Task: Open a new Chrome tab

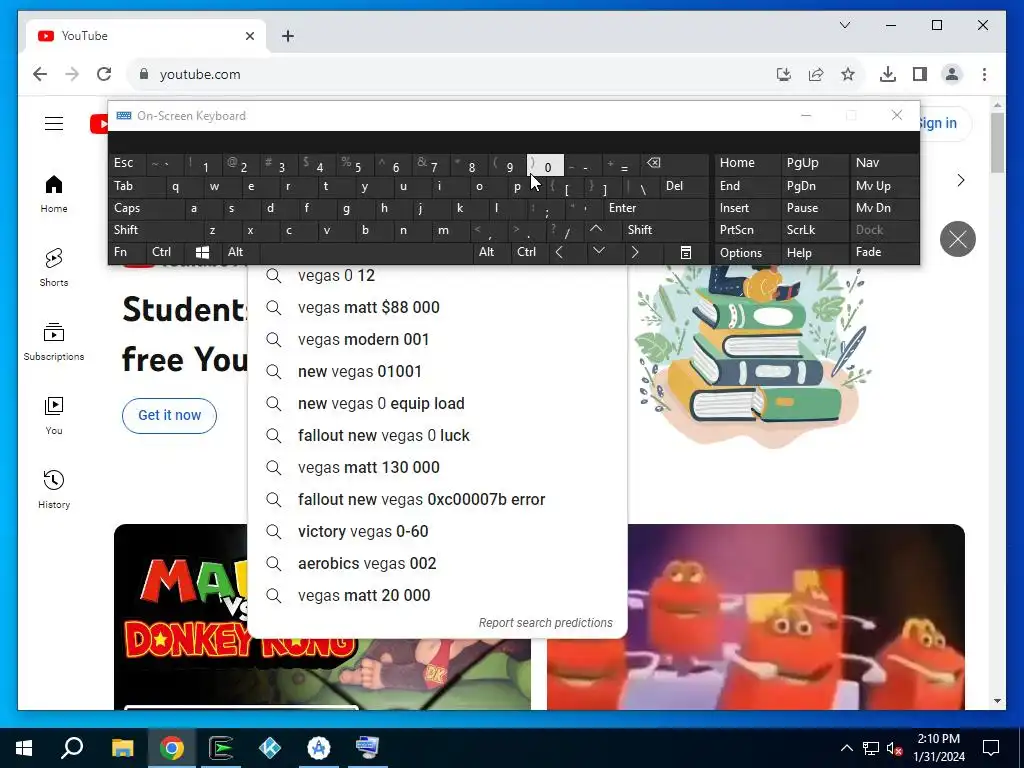Action: click(x=288, y=36)
